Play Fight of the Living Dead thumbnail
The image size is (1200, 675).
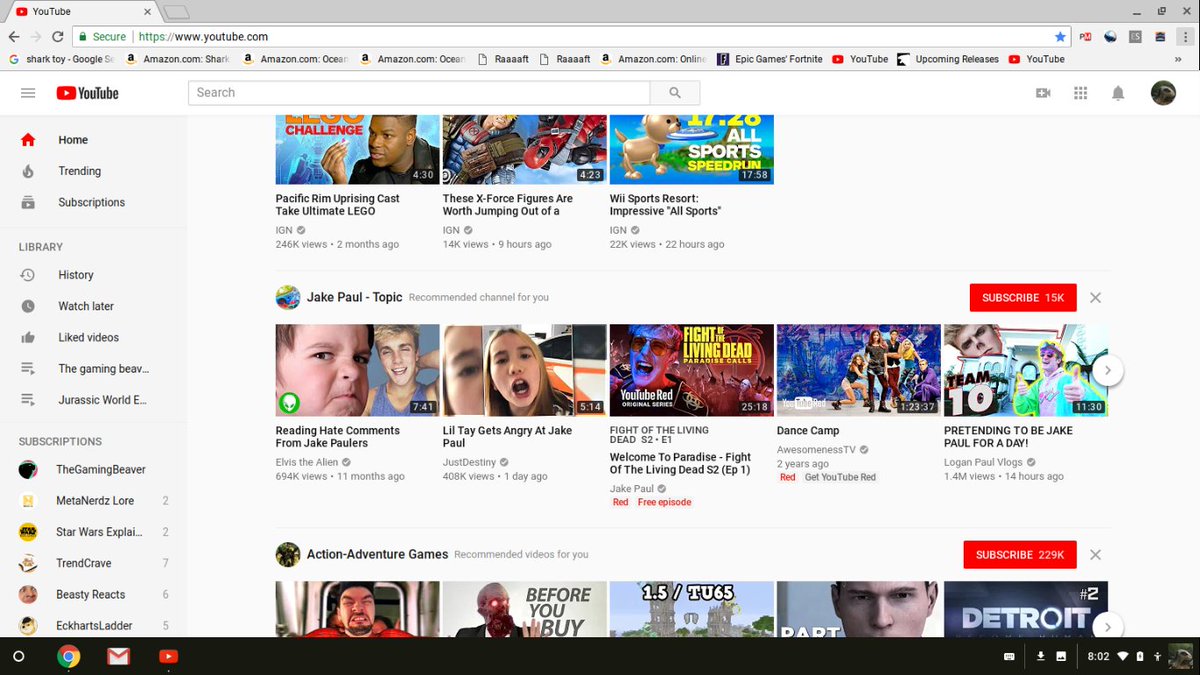tap(691, 370)
